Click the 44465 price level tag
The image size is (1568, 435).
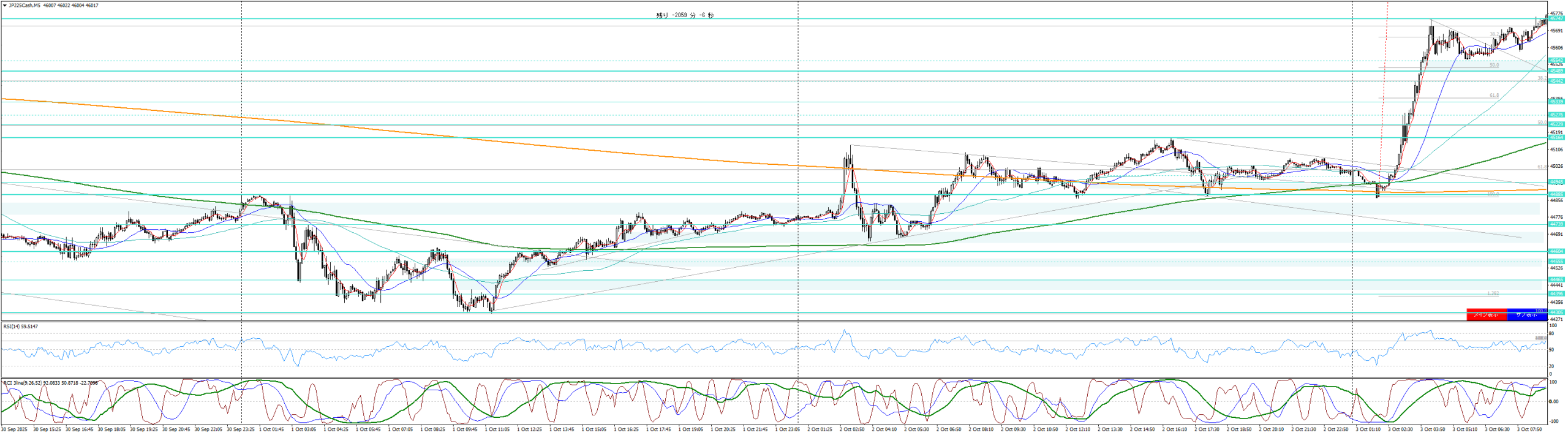pyautogui.click(x=1556, y=280)
